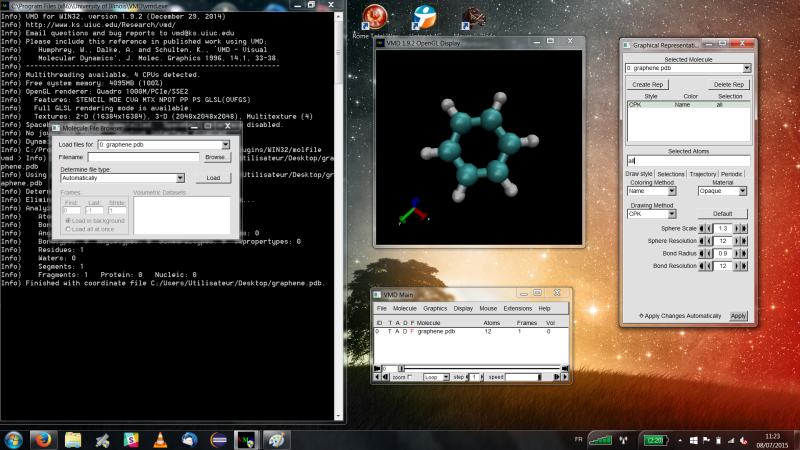Click the Create Rep button
The height and width of the screenshot is (450, 800).
648,84
